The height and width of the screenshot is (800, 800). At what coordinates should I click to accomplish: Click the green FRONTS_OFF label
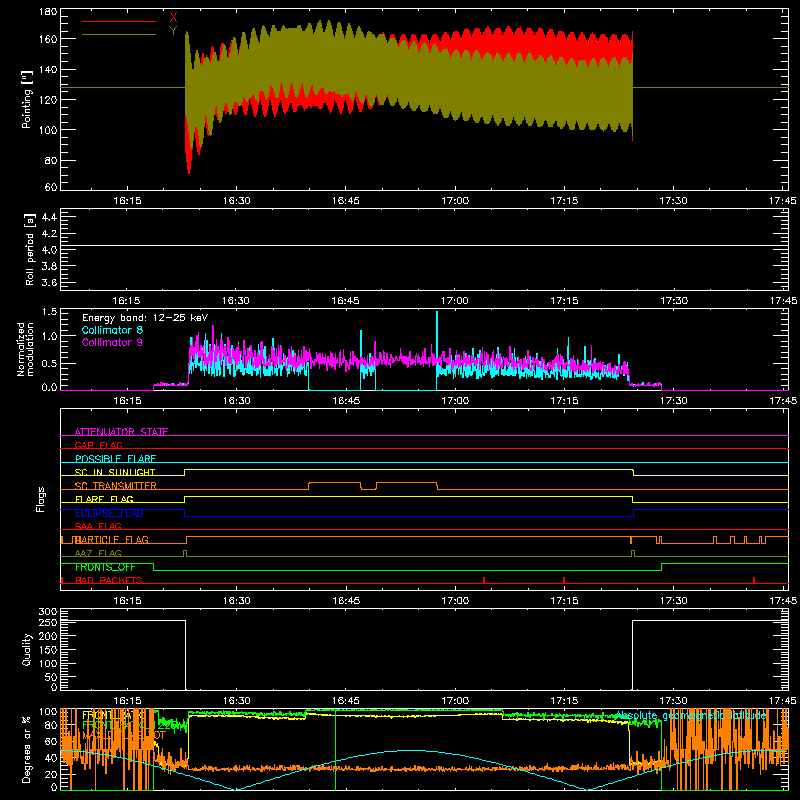[105, 567]
